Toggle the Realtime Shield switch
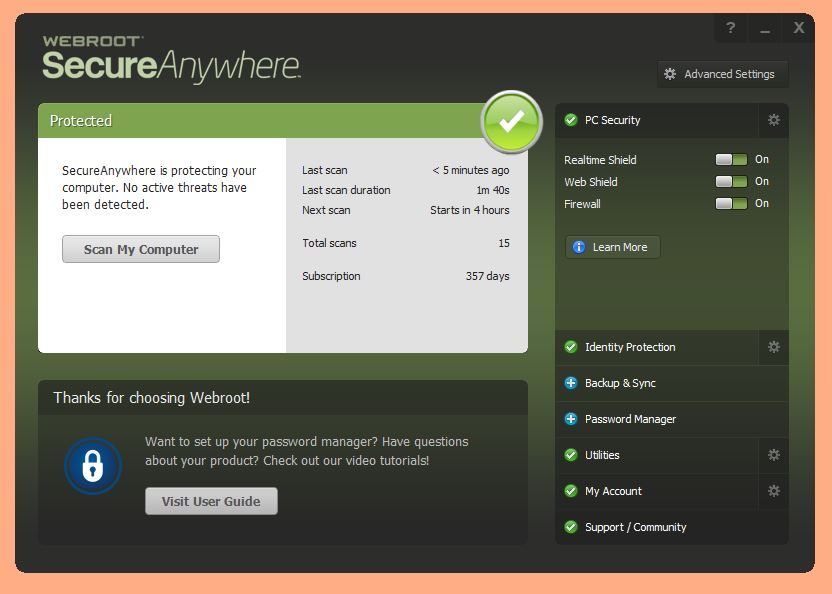832x594 pixels. point(731,159)
